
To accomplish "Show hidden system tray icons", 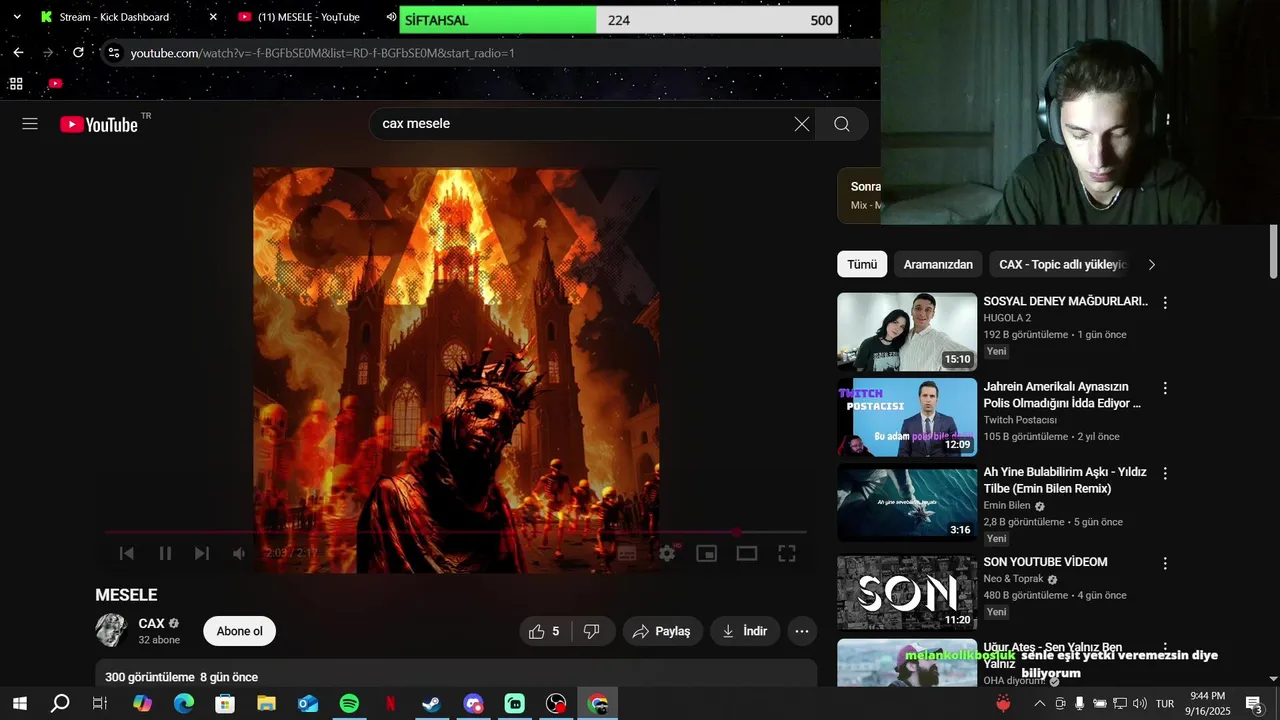I will click(x=1039, y=703).
